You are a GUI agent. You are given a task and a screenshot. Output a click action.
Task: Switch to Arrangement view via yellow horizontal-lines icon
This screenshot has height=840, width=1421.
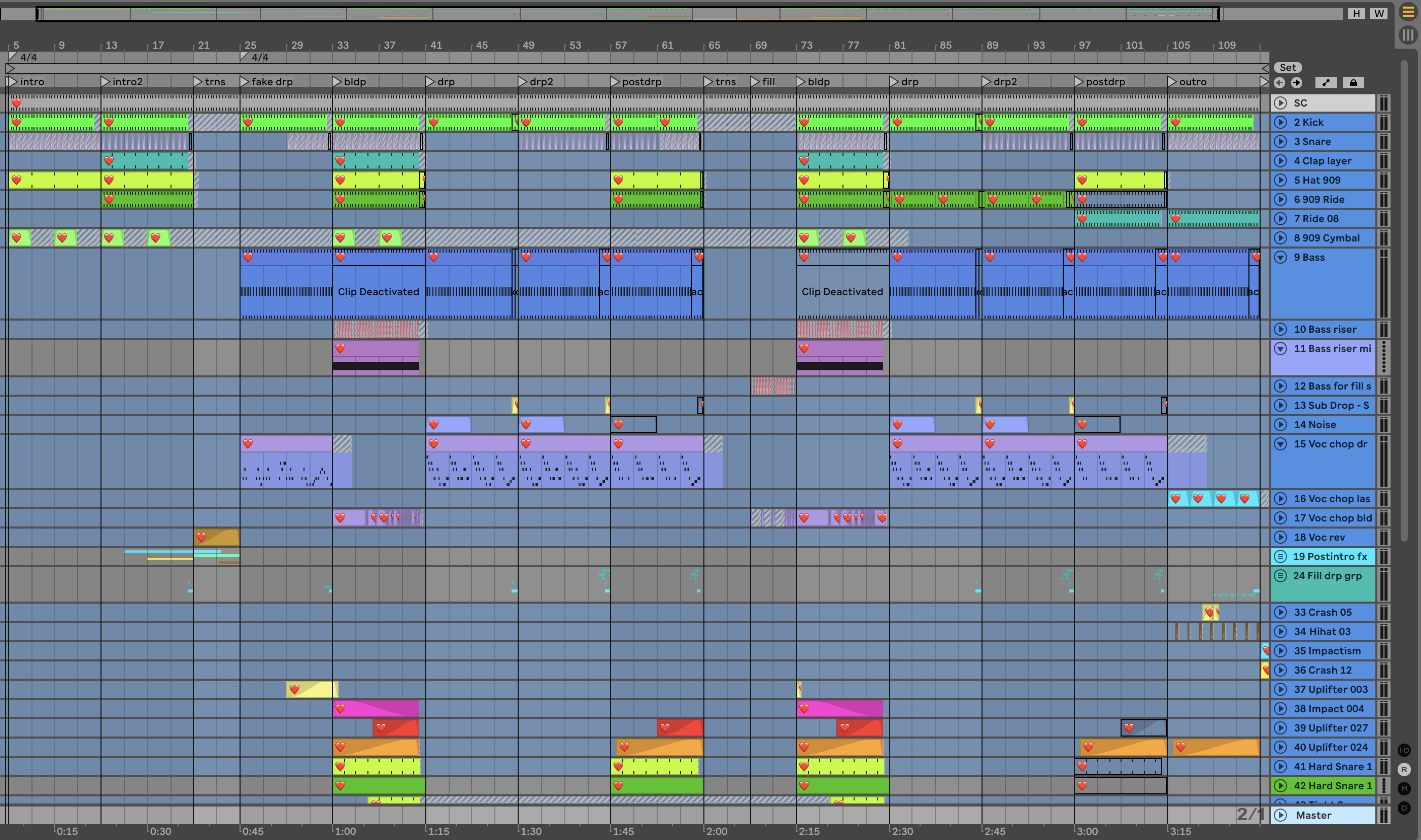(1408, 12)
